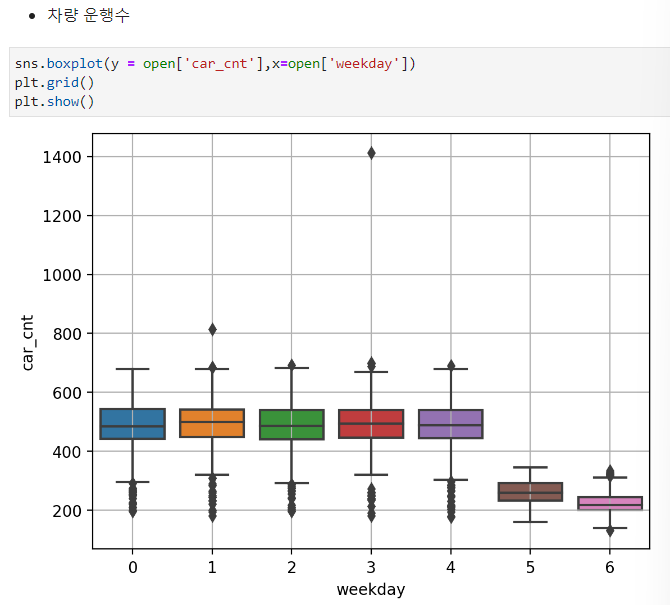Click the plt.grid() code line
Viewport: 670px width, 605px height.
(54, 82)
